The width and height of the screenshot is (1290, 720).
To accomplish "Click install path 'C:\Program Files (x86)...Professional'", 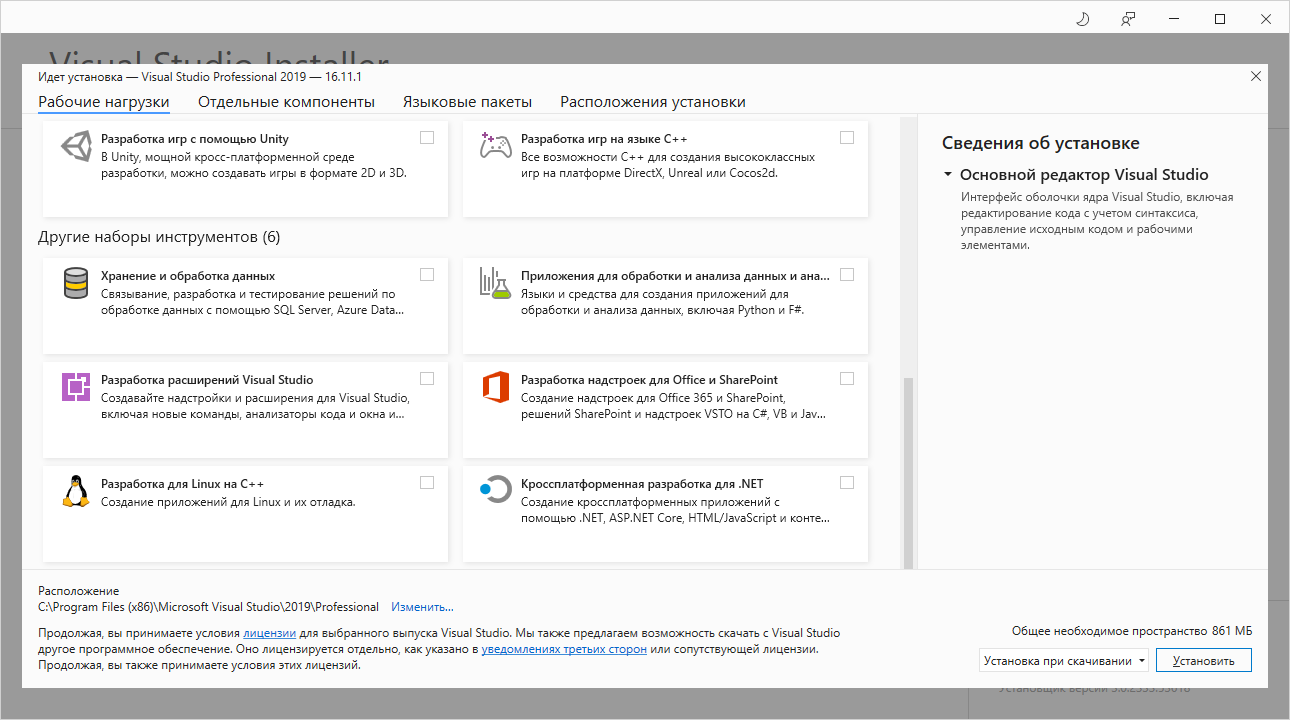I will [208, 607].
